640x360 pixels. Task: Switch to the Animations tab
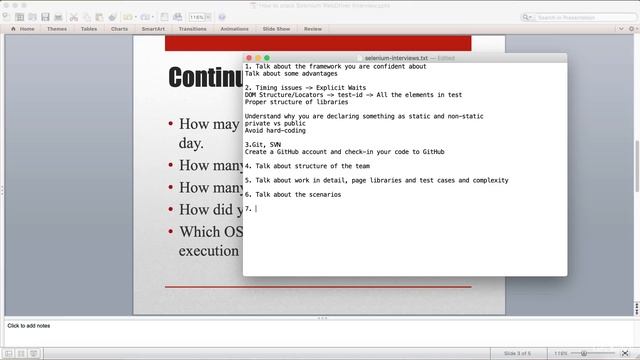tap(234, 29)
